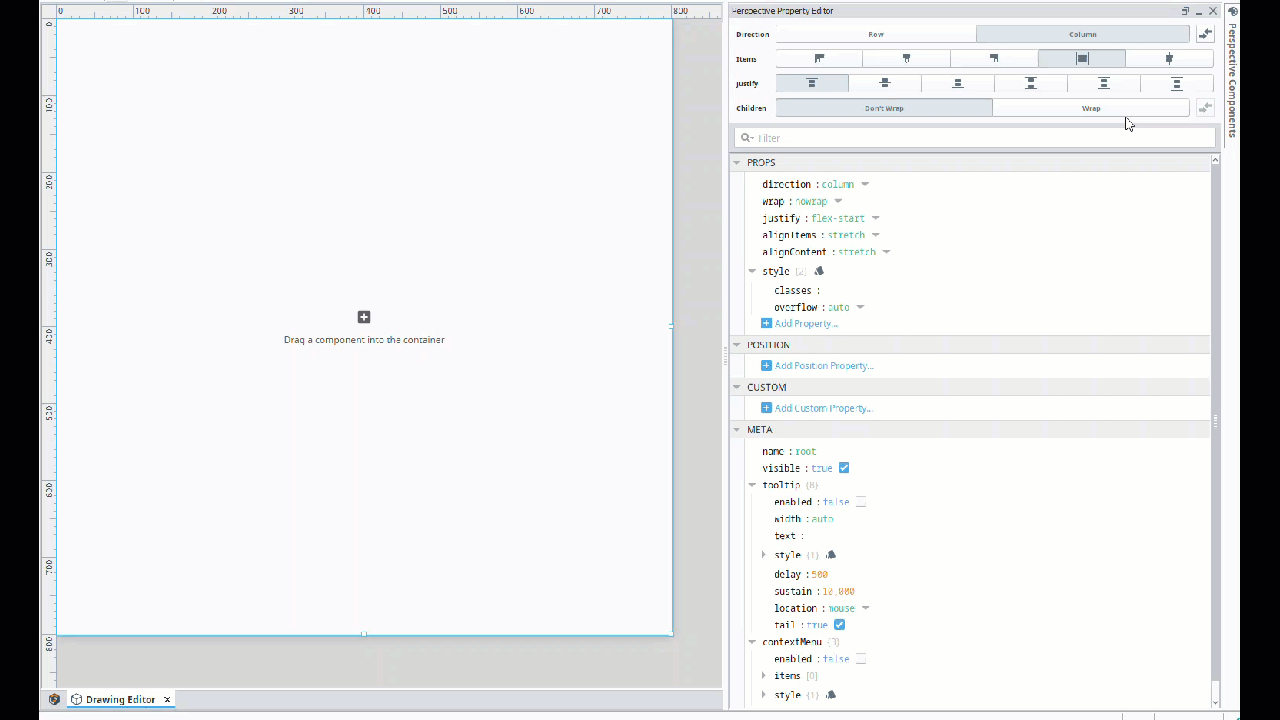The image size is (1280, 720).
Task: Undock the Perspective Property Editor panel
Action: pyautogui.click(x=1185, y=11)
